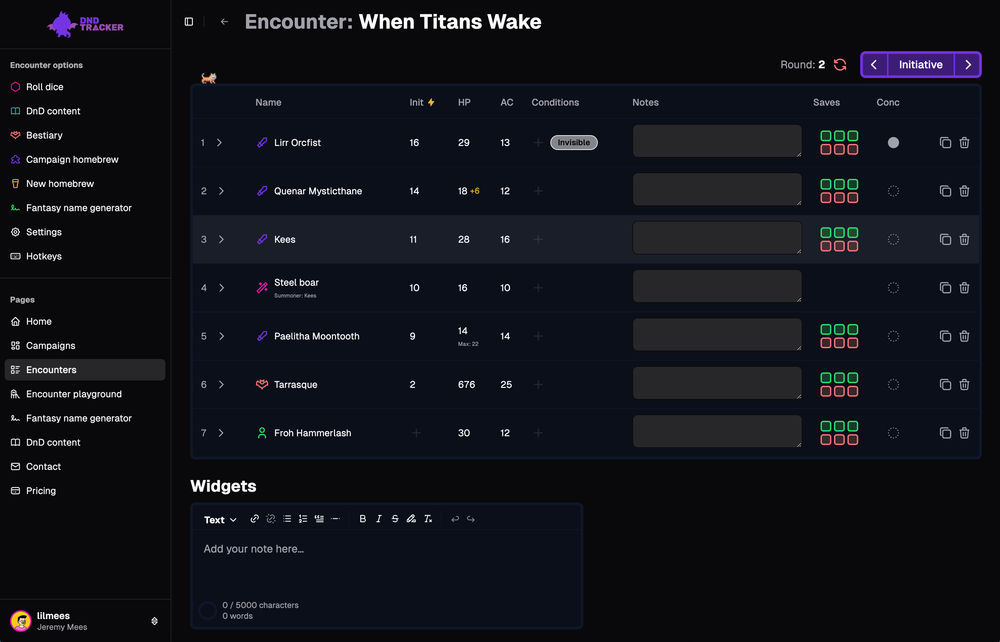1000x642 pixels.
Task: Expand the Steel boar row details
Action: point(220,288)
